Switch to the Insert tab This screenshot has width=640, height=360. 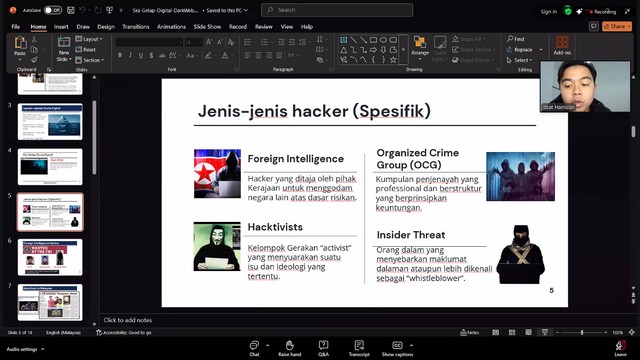[61, 27]
